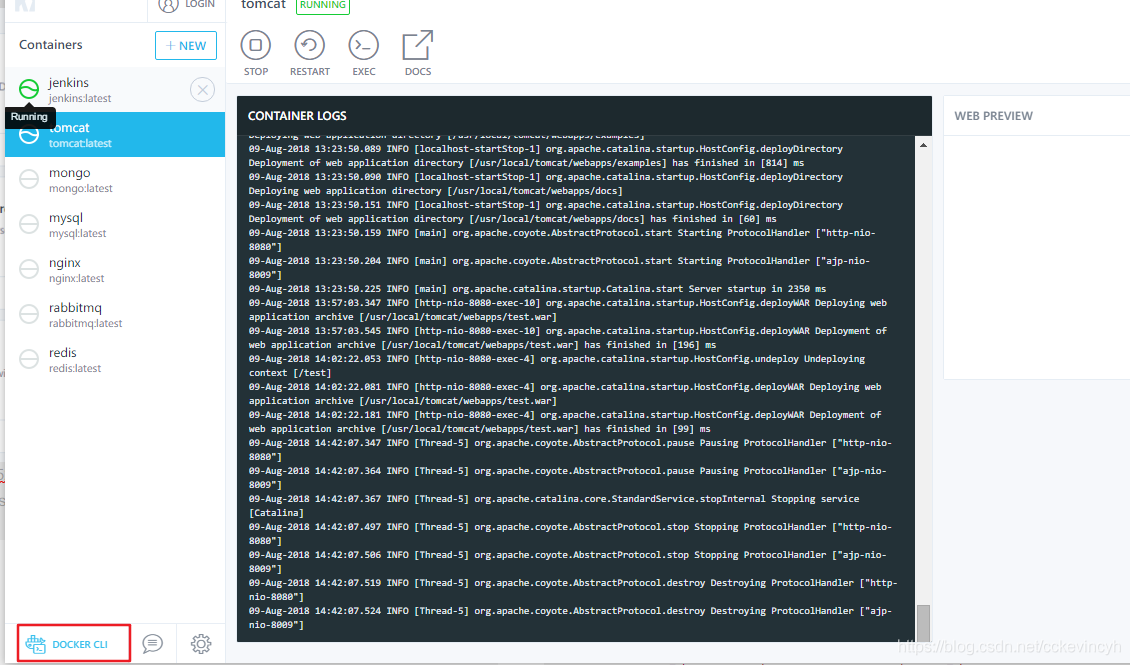The height and width of the screenshot is (665, 1130).
Task: Click the rabbitmq:latest image label
Action: (85, 323)
